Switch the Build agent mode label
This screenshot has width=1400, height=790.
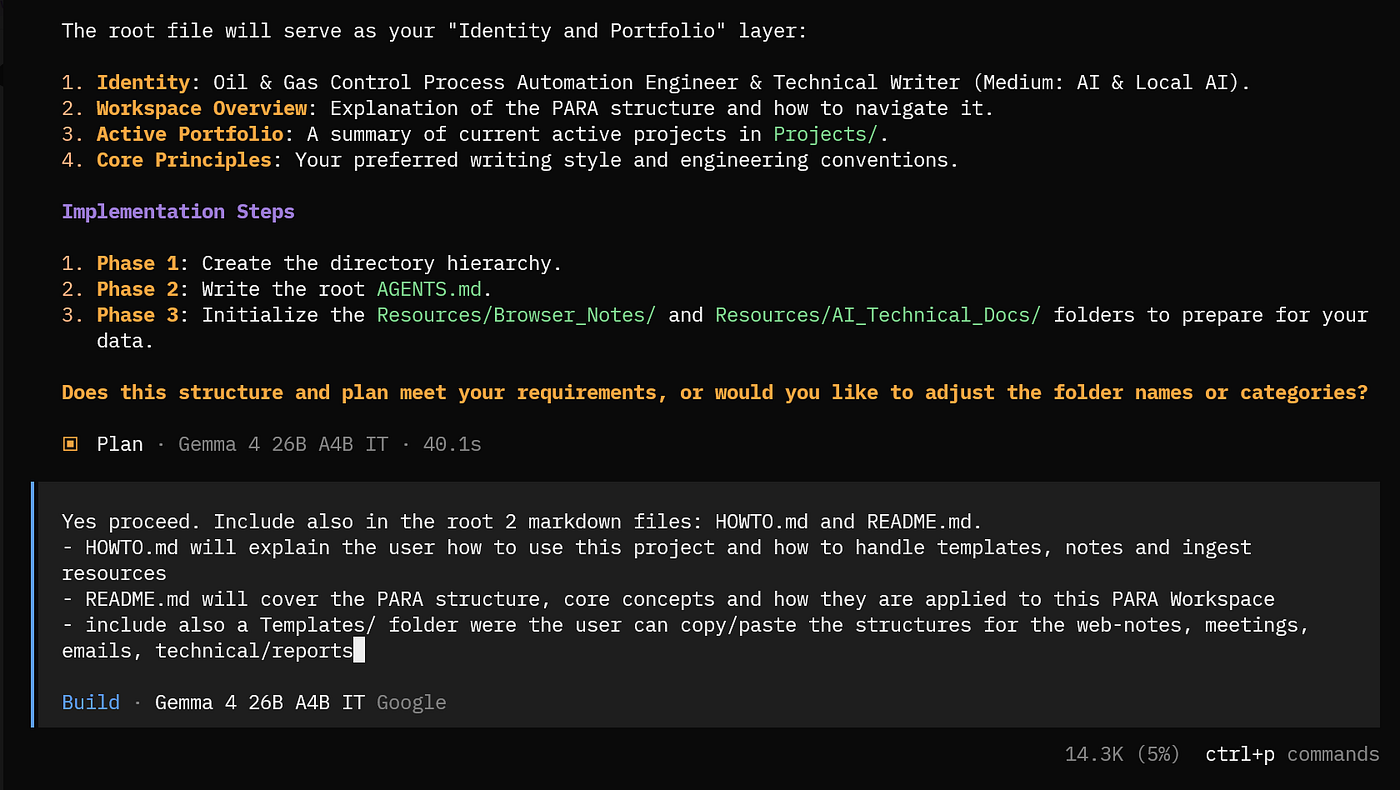(91, 702)
